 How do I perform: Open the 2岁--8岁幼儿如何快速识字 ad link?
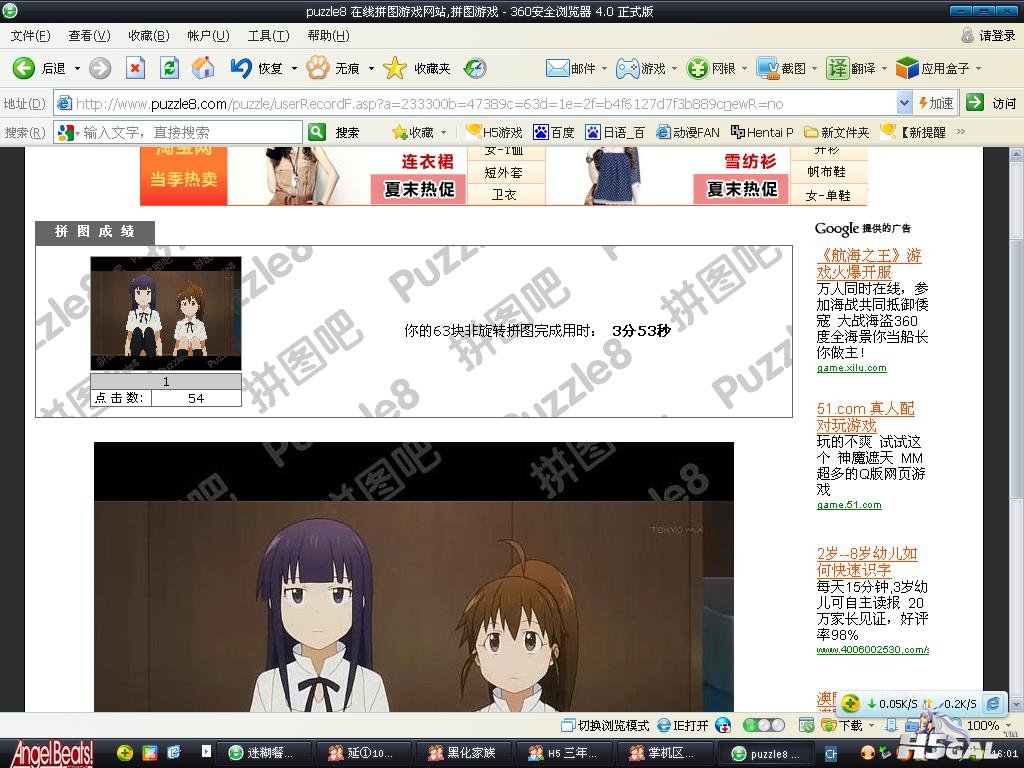[867, 562]
